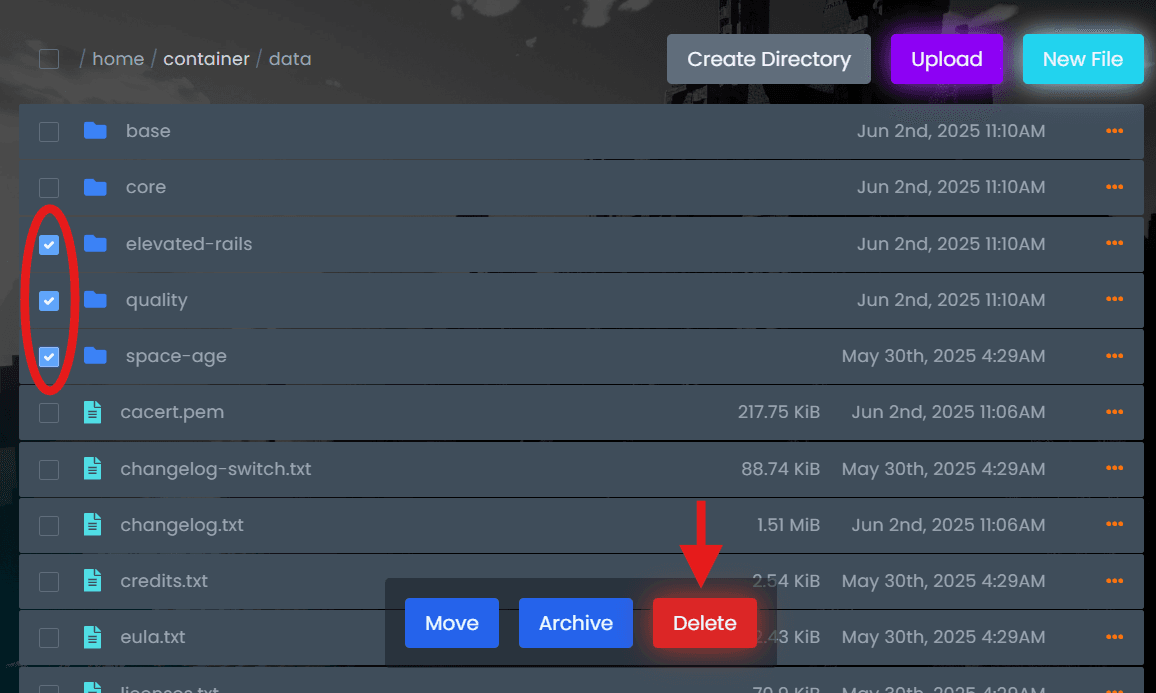Select the eula.txt checkbox
Screen dimensions: 1156x693
tap(49, 638)
